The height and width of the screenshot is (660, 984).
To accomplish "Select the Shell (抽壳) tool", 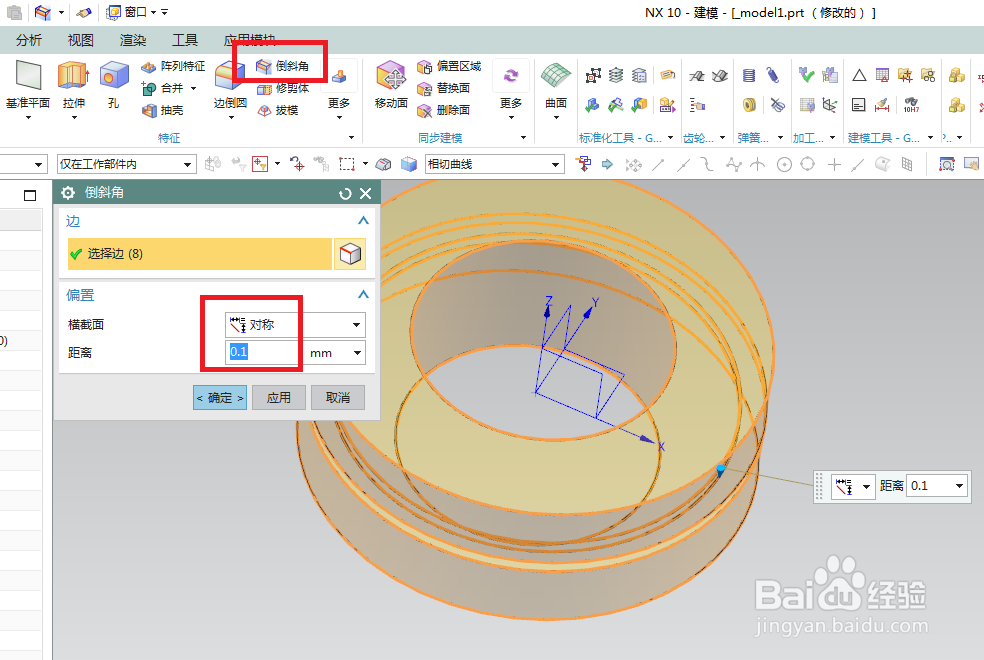I will click(x=163, y=110).
